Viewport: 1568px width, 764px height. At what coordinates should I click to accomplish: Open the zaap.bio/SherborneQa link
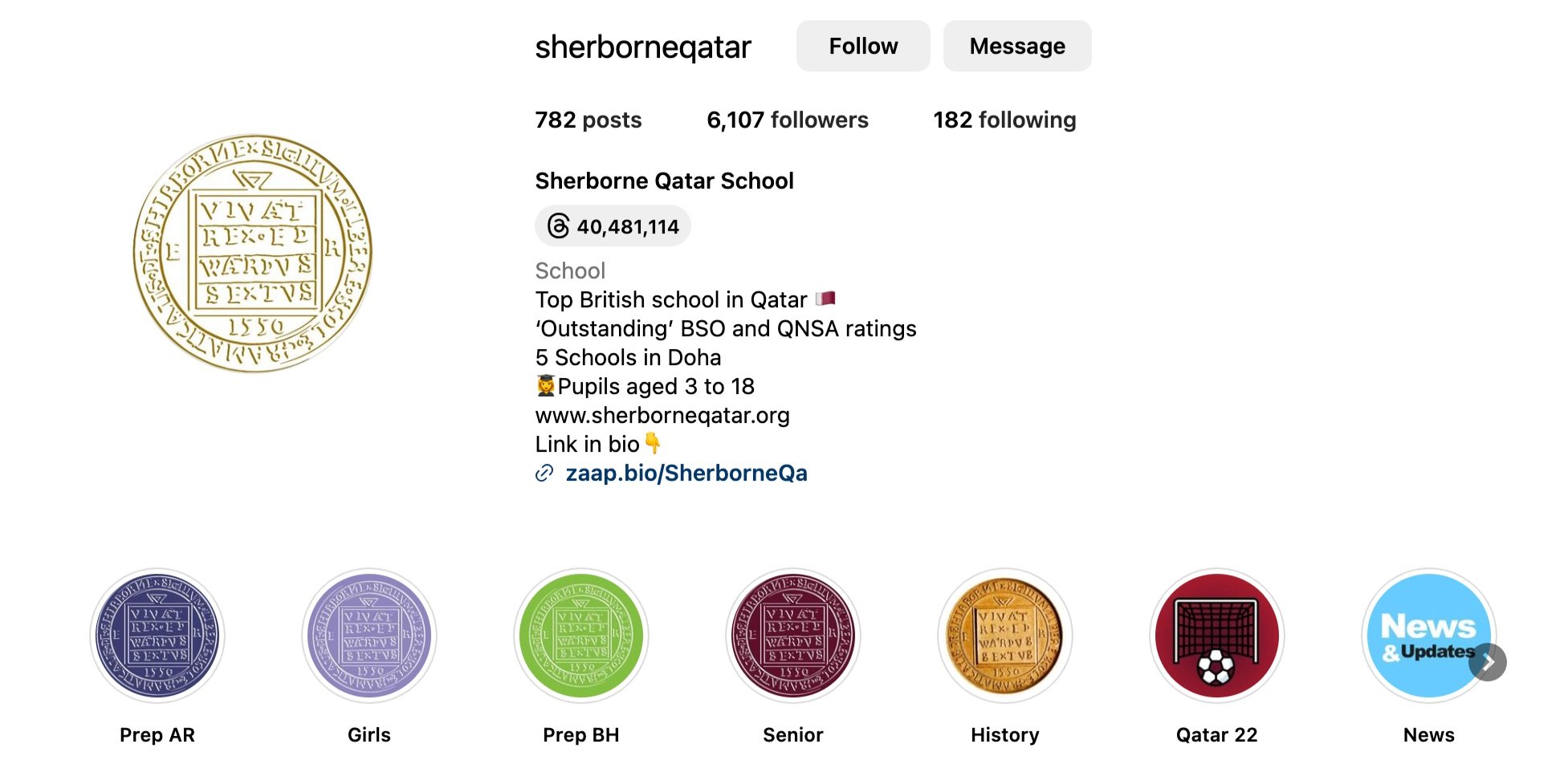point(686,473)
